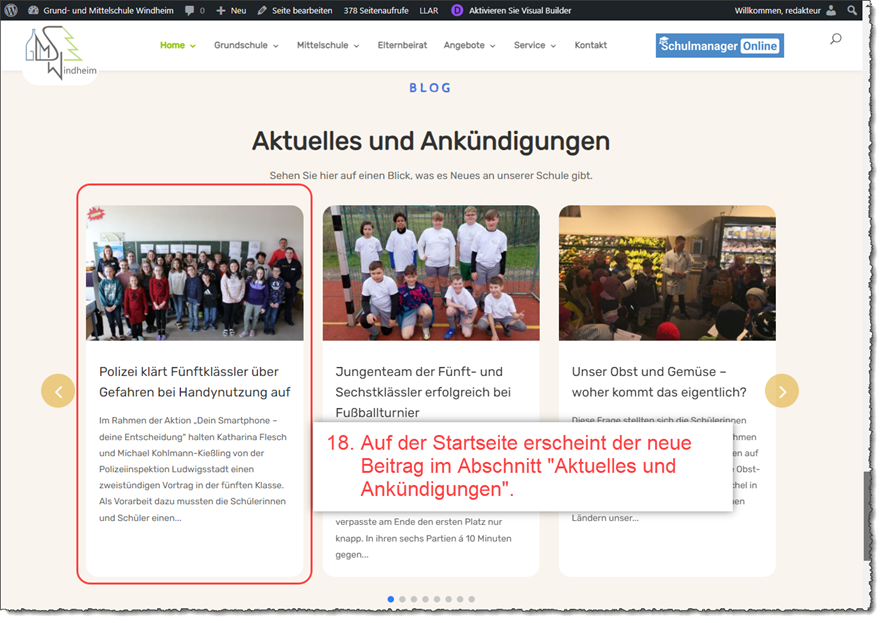
Task: Click the Schulmanager Online button
Action: pos(720,46)
